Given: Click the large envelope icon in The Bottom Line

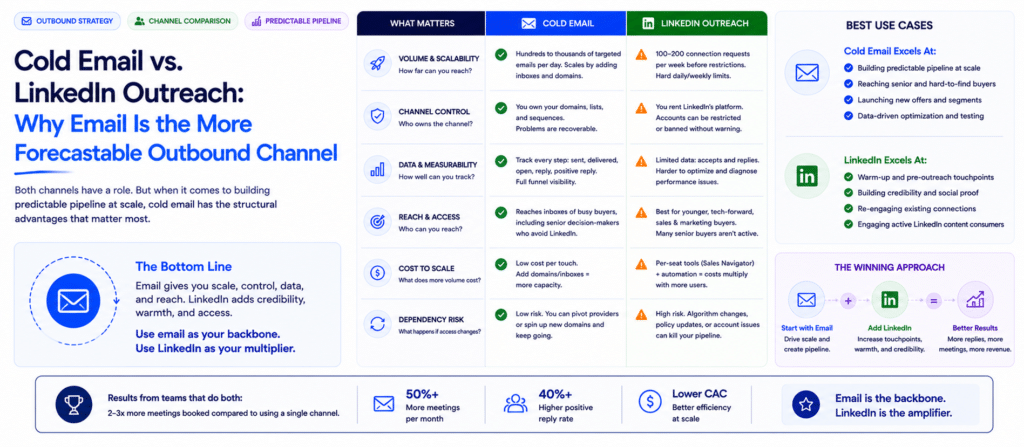Looking at the screenshot, I should click(72, 300).
